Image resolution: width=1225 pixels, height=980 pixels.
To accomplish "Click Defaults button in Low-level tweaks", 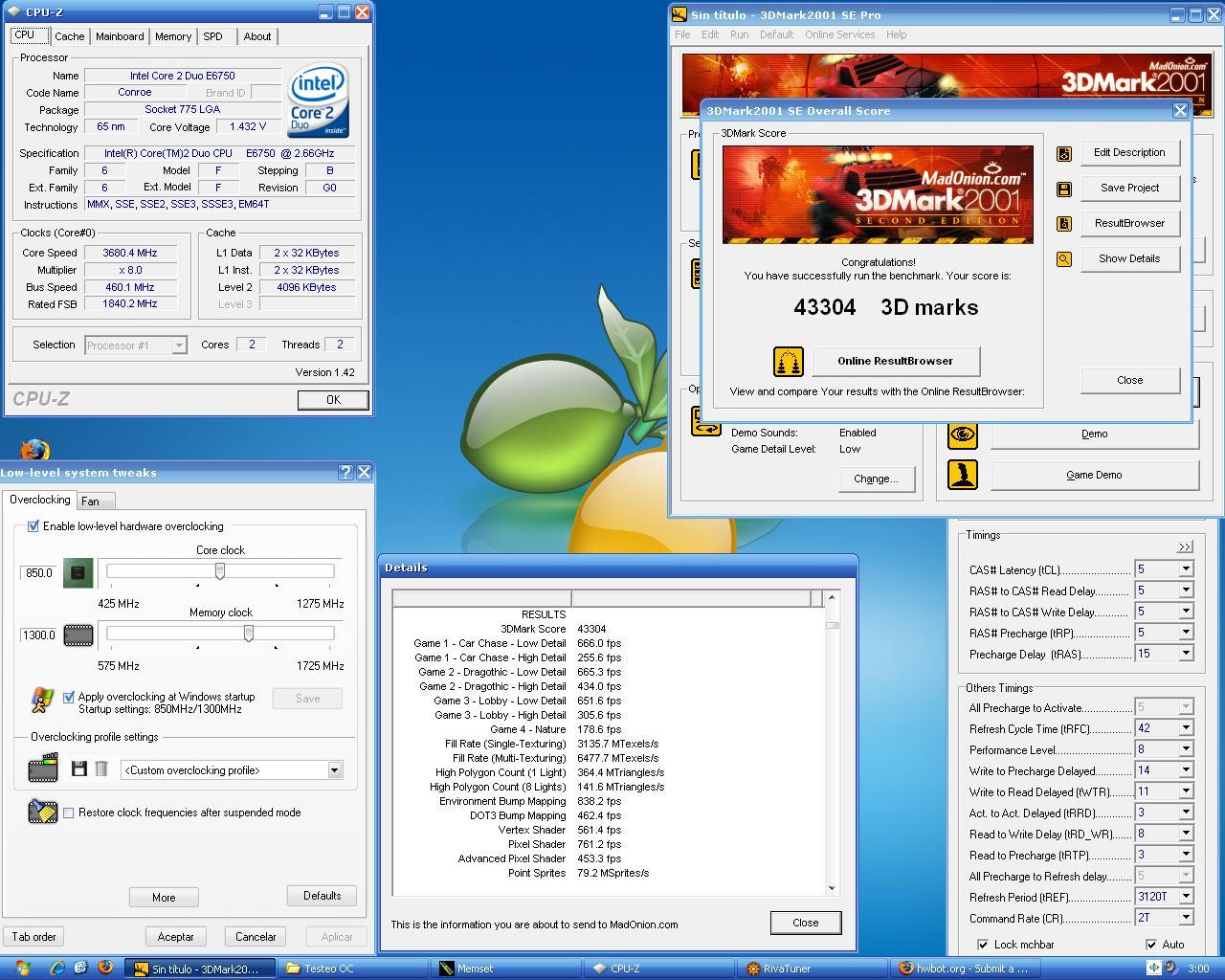I will point(322,896).
